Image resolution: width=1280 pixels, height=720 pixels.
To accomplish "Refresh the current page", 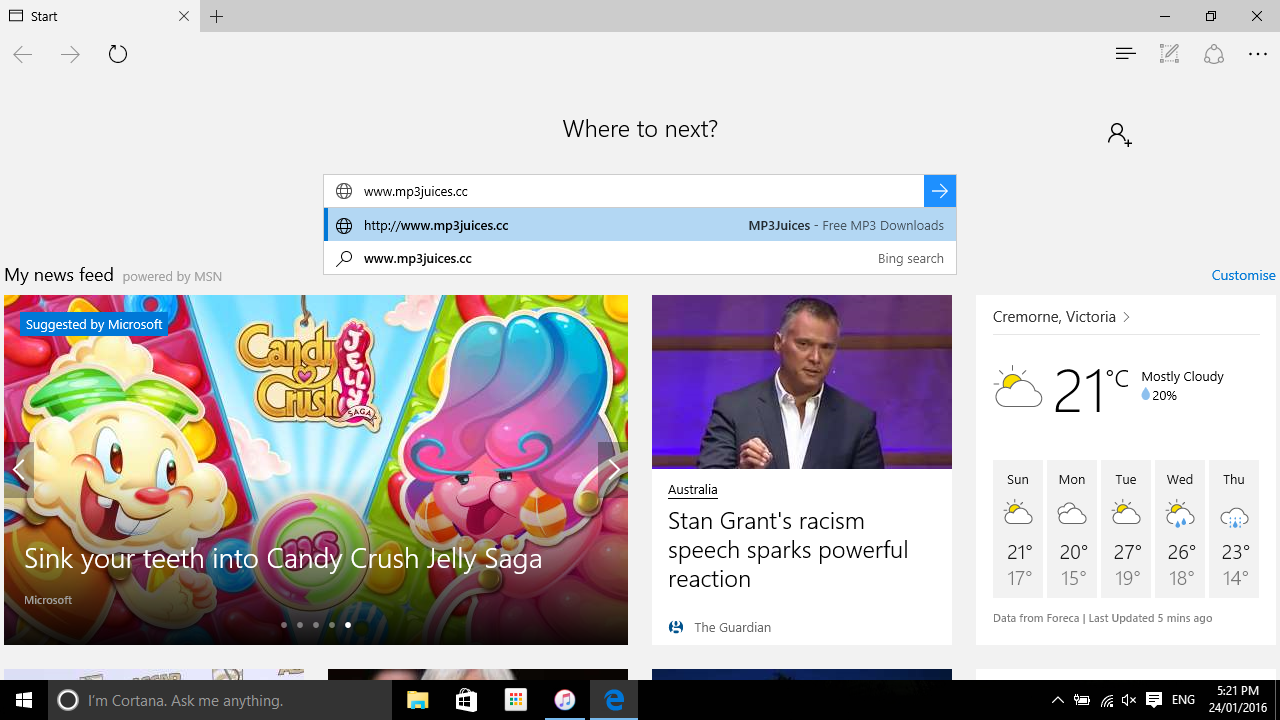I will coord(117,54).
